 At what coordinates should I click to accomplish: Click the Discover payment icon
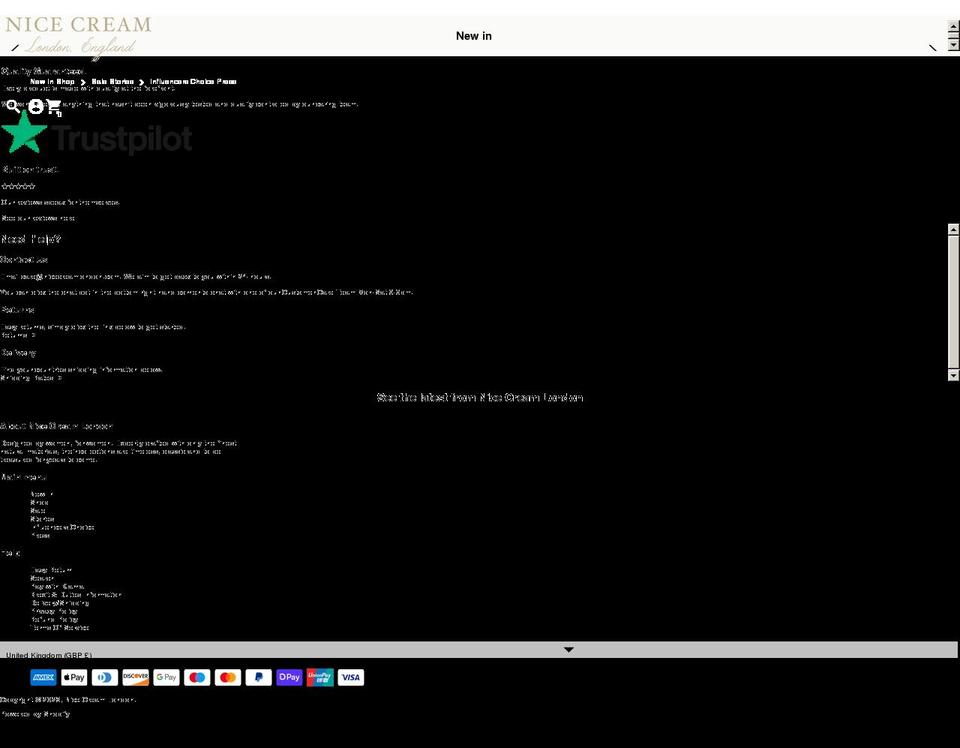coord(135,677)
